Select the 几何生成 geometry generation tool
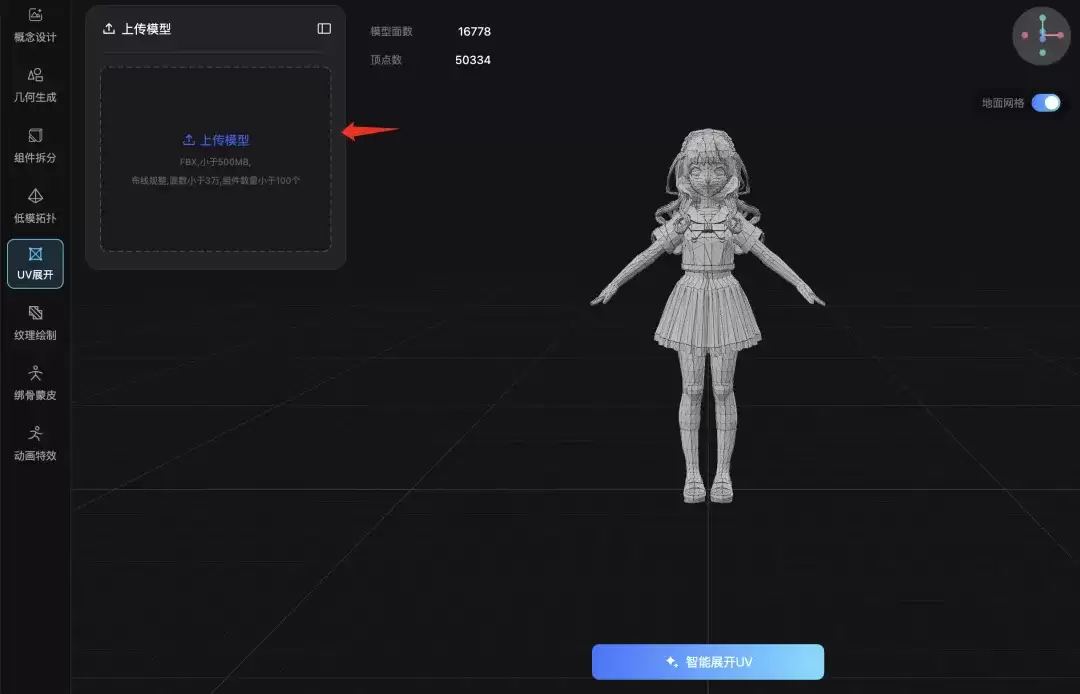This screenshot has width=1080, height=694. click(x=35, y=85)
